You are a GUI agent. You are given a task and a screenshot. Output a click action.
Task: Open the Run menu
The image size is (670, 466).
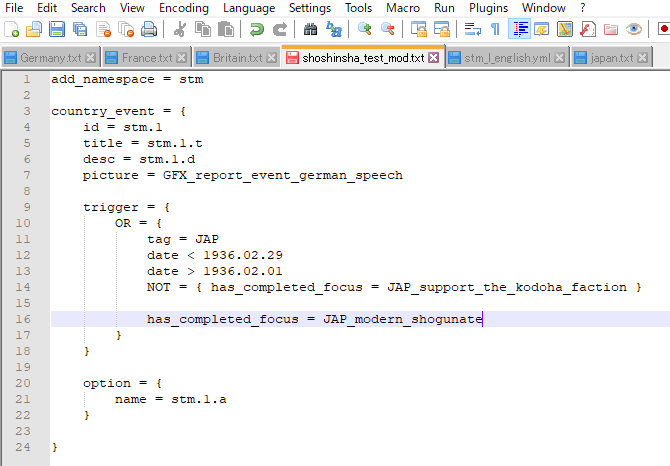[x=444, y=8]
